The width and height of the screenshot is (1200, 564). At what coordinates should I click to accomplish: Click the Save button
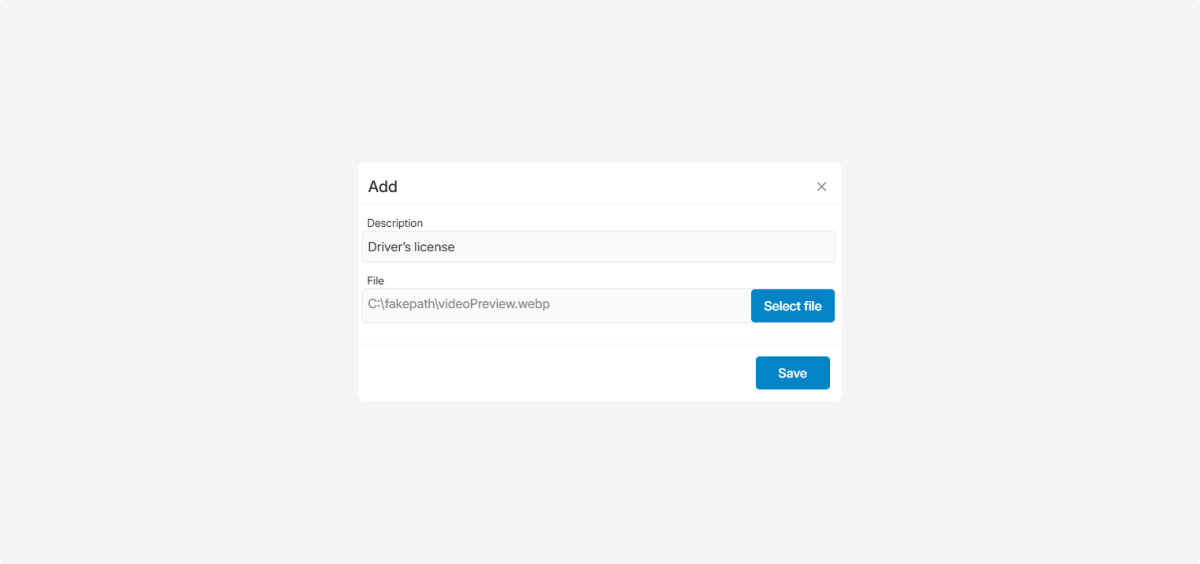coord(792,373)
